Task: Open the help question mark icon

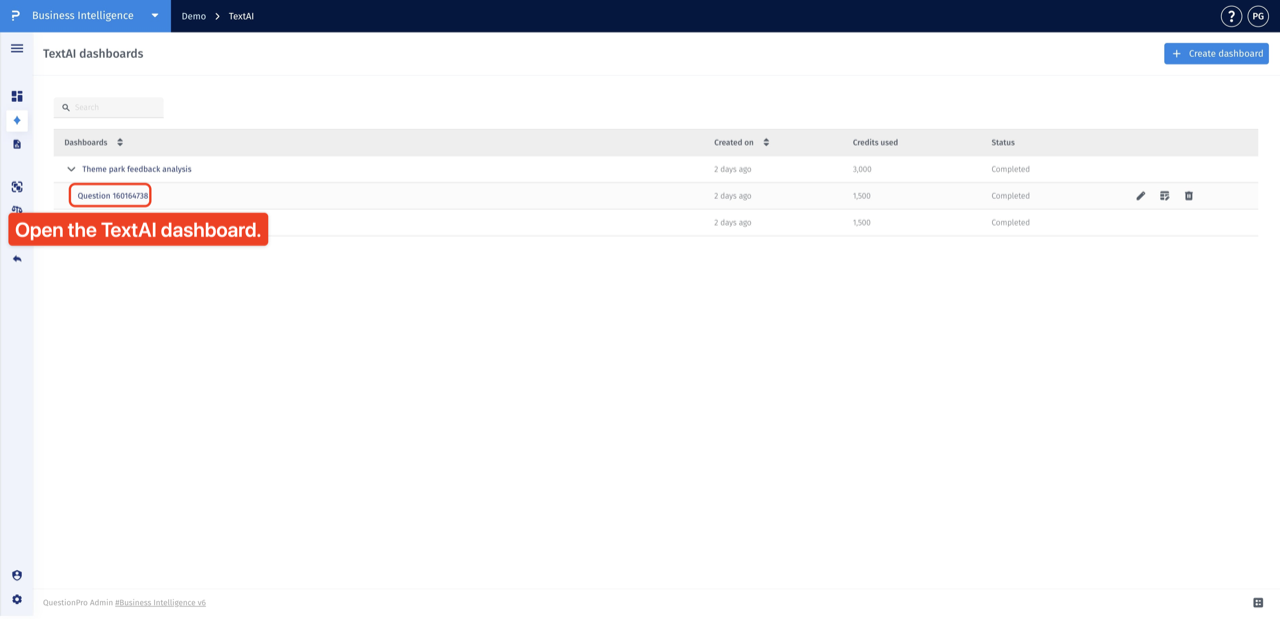Action: pos(1231,16)
